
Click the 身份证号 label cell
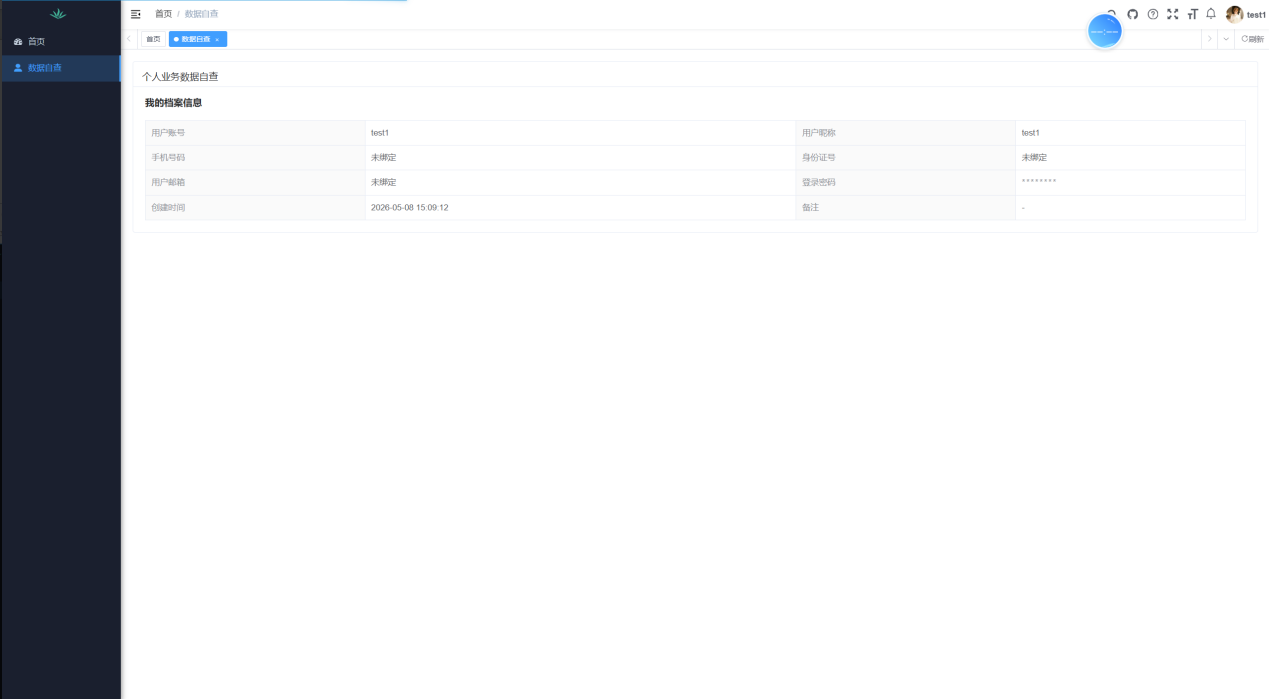tap(905, 158)
